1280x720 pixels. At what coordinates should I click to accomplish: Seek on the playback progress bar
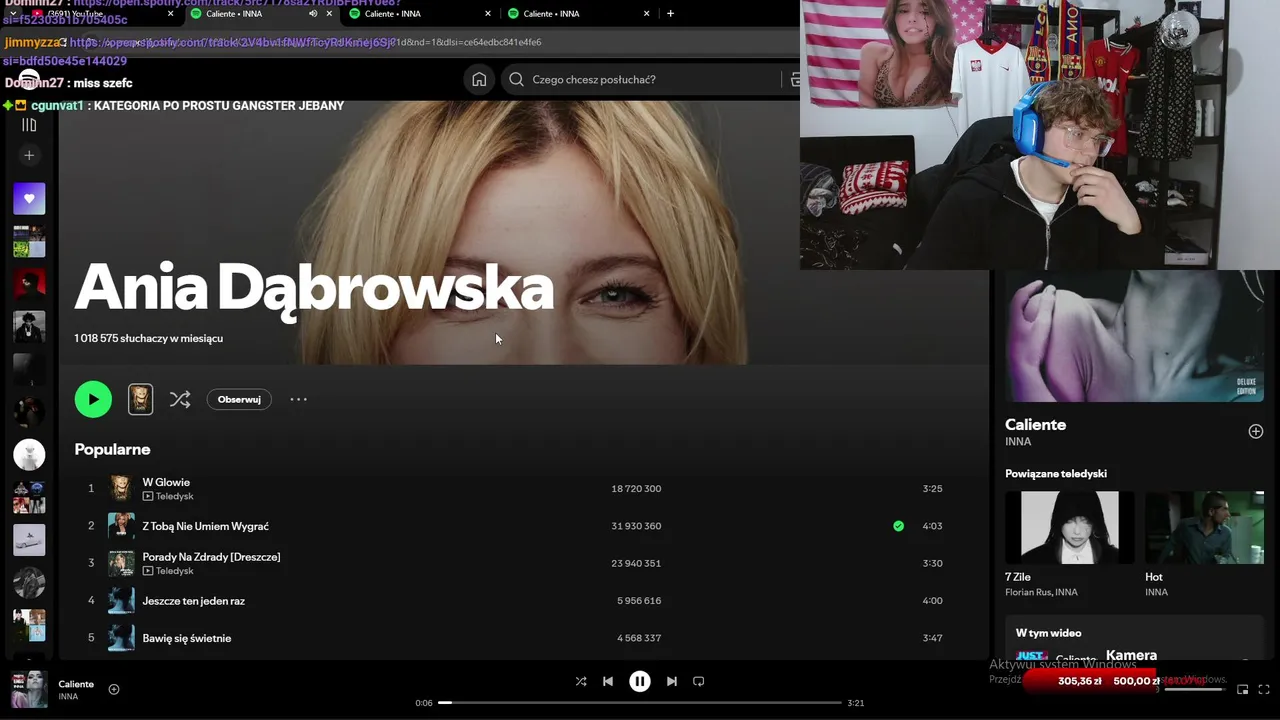[x=640, y=703]
